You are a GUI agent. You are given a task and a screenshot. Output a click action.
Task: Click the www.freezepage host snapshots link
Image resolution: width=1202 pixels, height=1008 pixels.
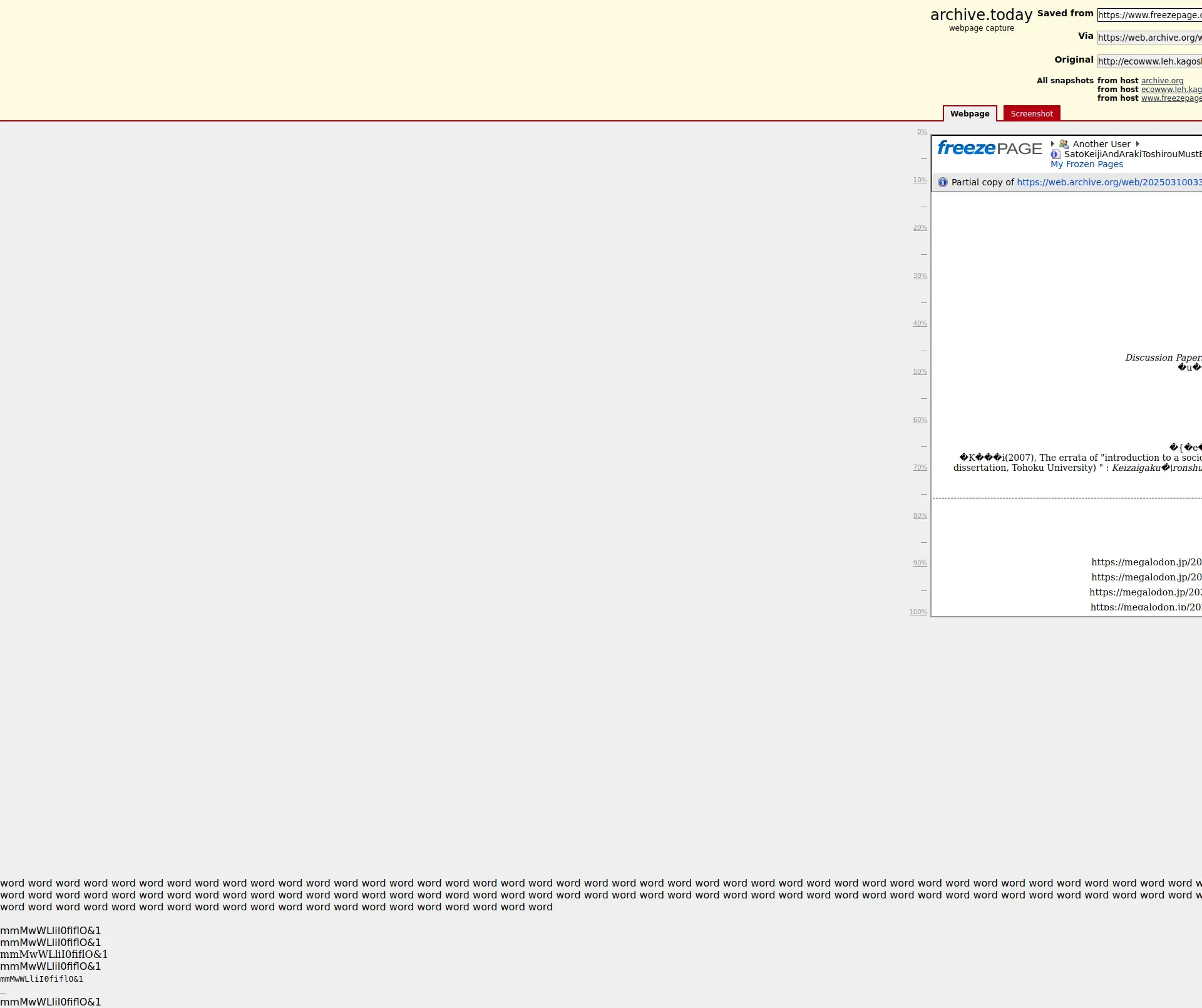1171,98
